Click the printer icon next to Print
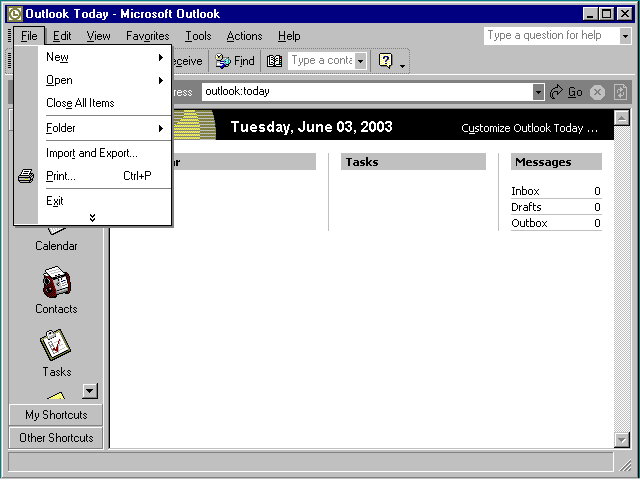 click(26, 176)
